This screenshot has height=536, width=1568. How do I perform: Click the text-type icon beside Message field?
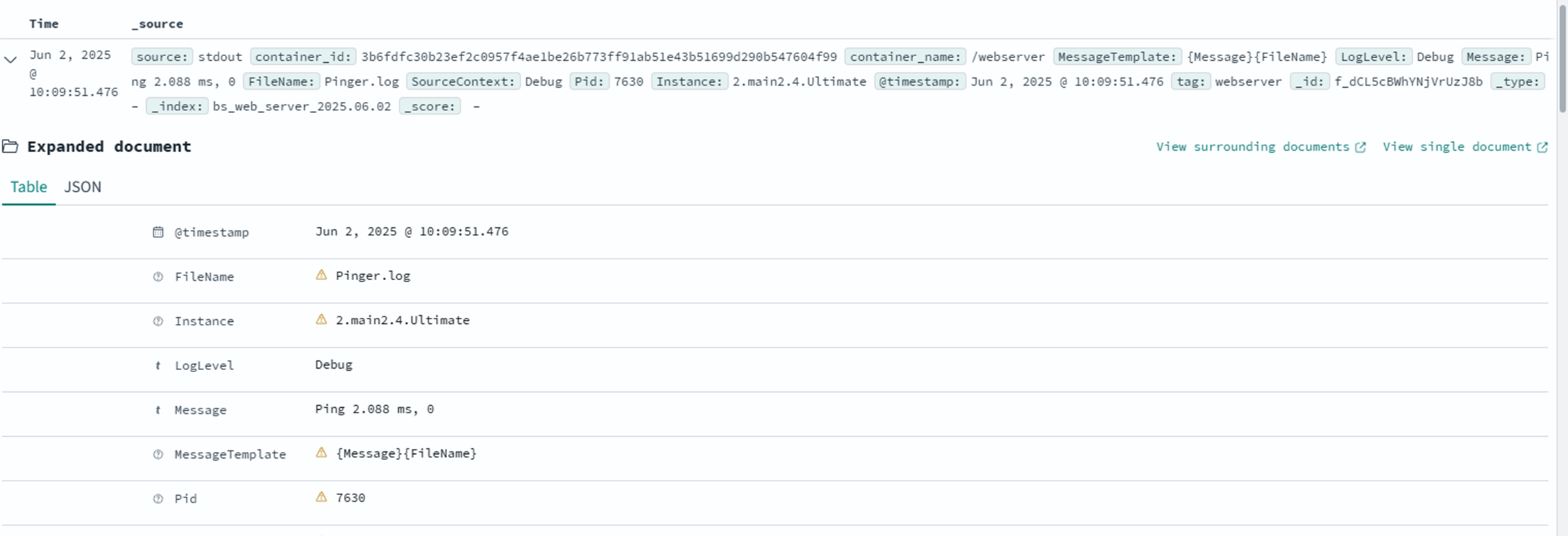click(x=158, y=410)
